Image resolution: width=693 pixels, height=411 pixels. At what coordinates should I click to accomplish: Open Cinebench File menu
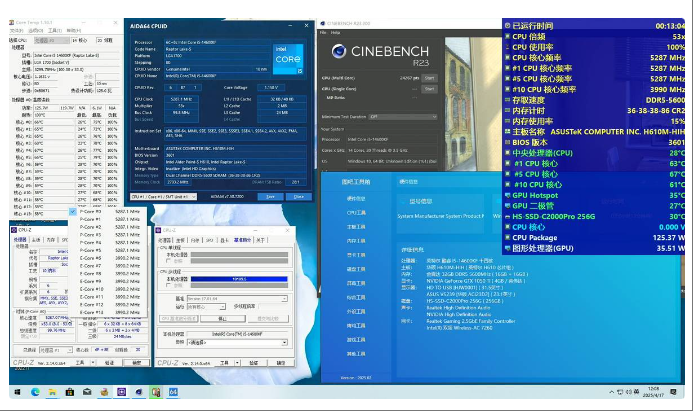pos(323,33)
